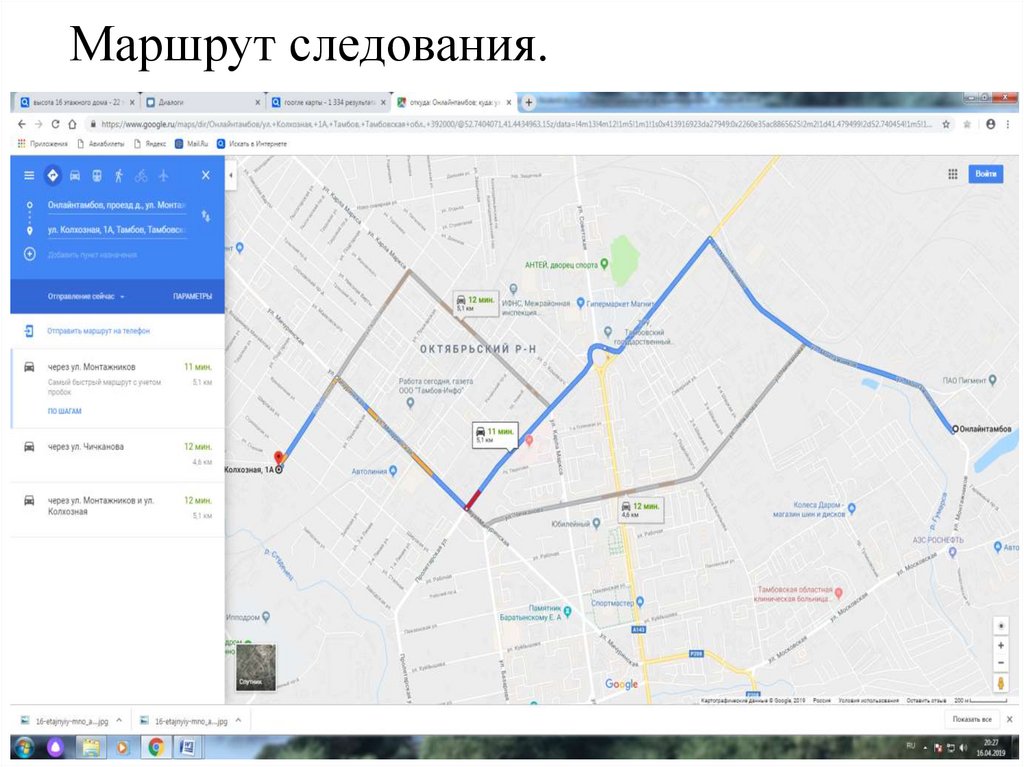1024x767 pixels.
Task: Open route ПАРАМЕТРЫ options
Action: click(192, 297)
